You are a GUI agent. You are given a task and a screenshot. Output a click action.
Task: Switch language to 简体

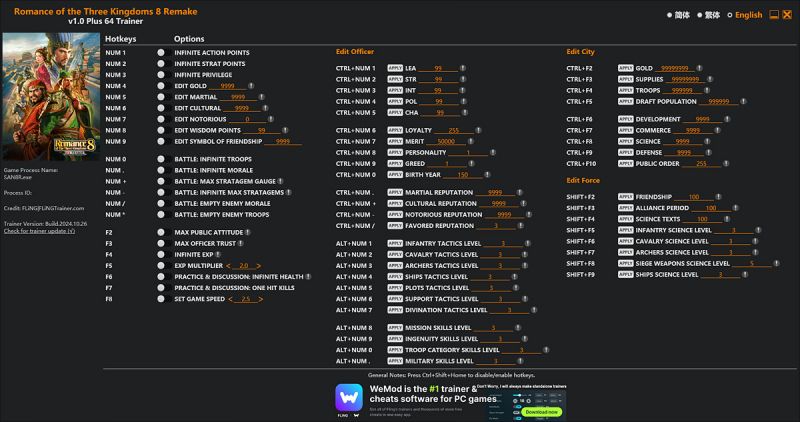(679, 15)
